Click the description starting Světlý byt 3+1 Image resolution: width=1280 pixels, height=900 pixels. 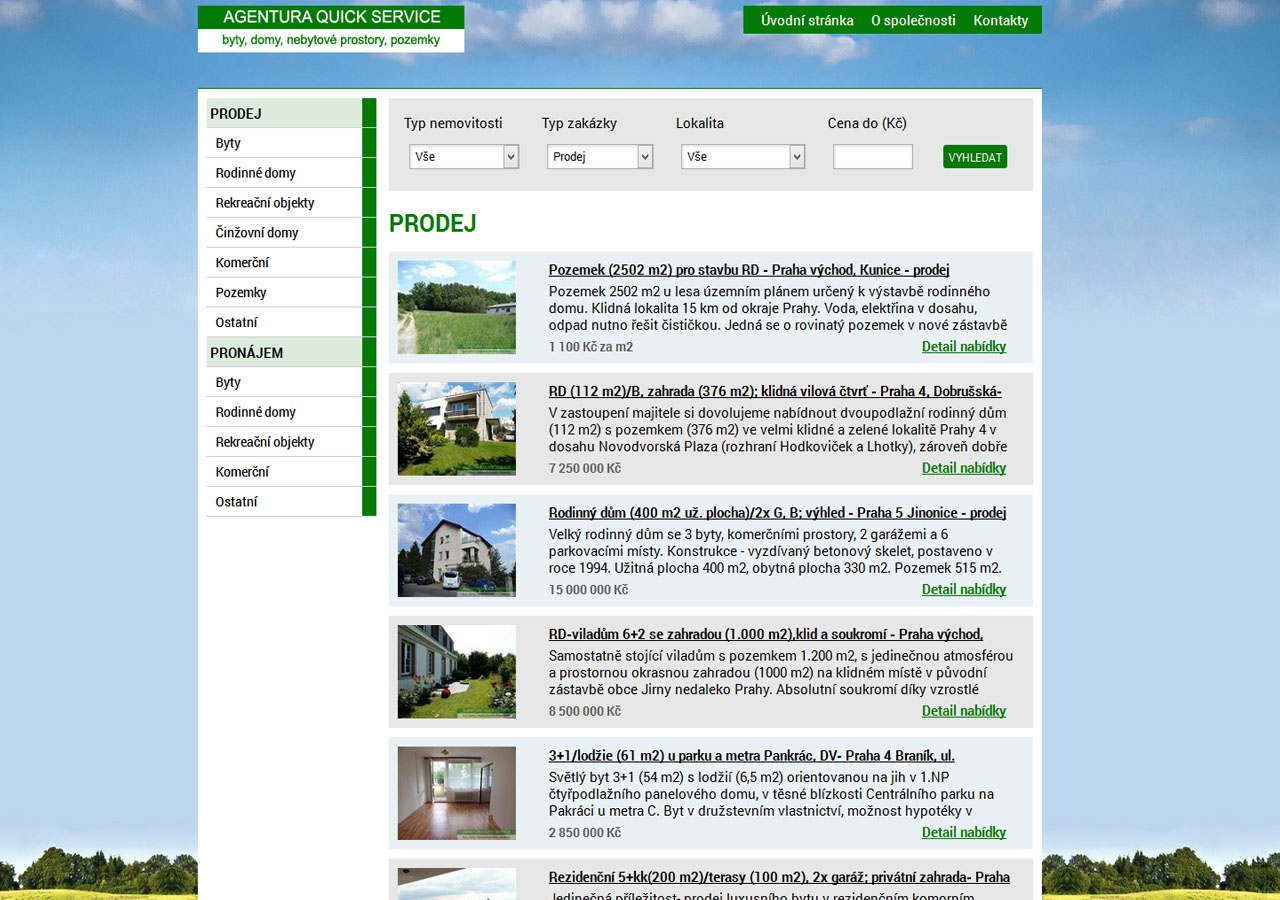pyautogui.click(x=771, y=794)
